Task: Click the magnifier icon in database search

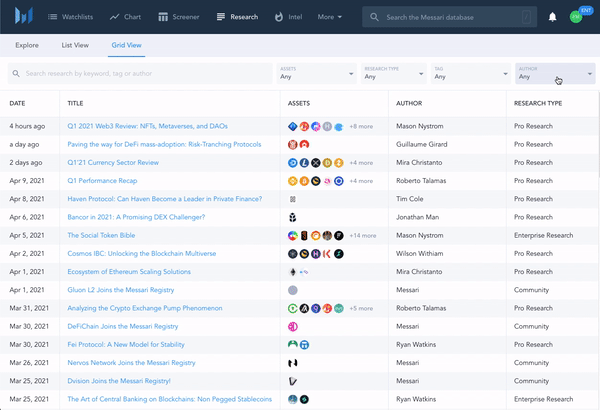Action: (374, 17)
